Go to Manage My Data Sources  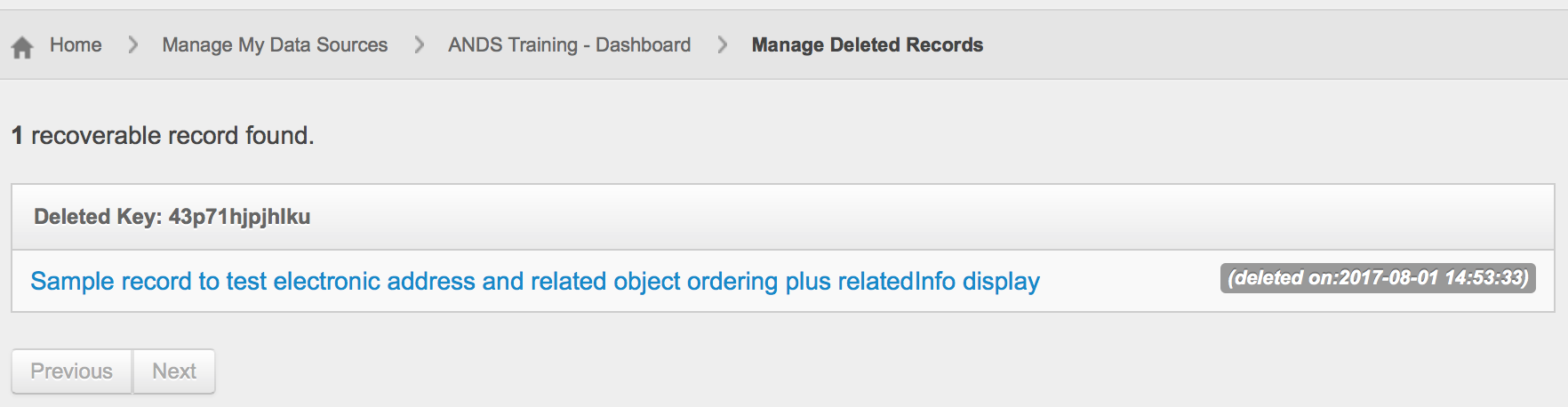pos(275,45)
